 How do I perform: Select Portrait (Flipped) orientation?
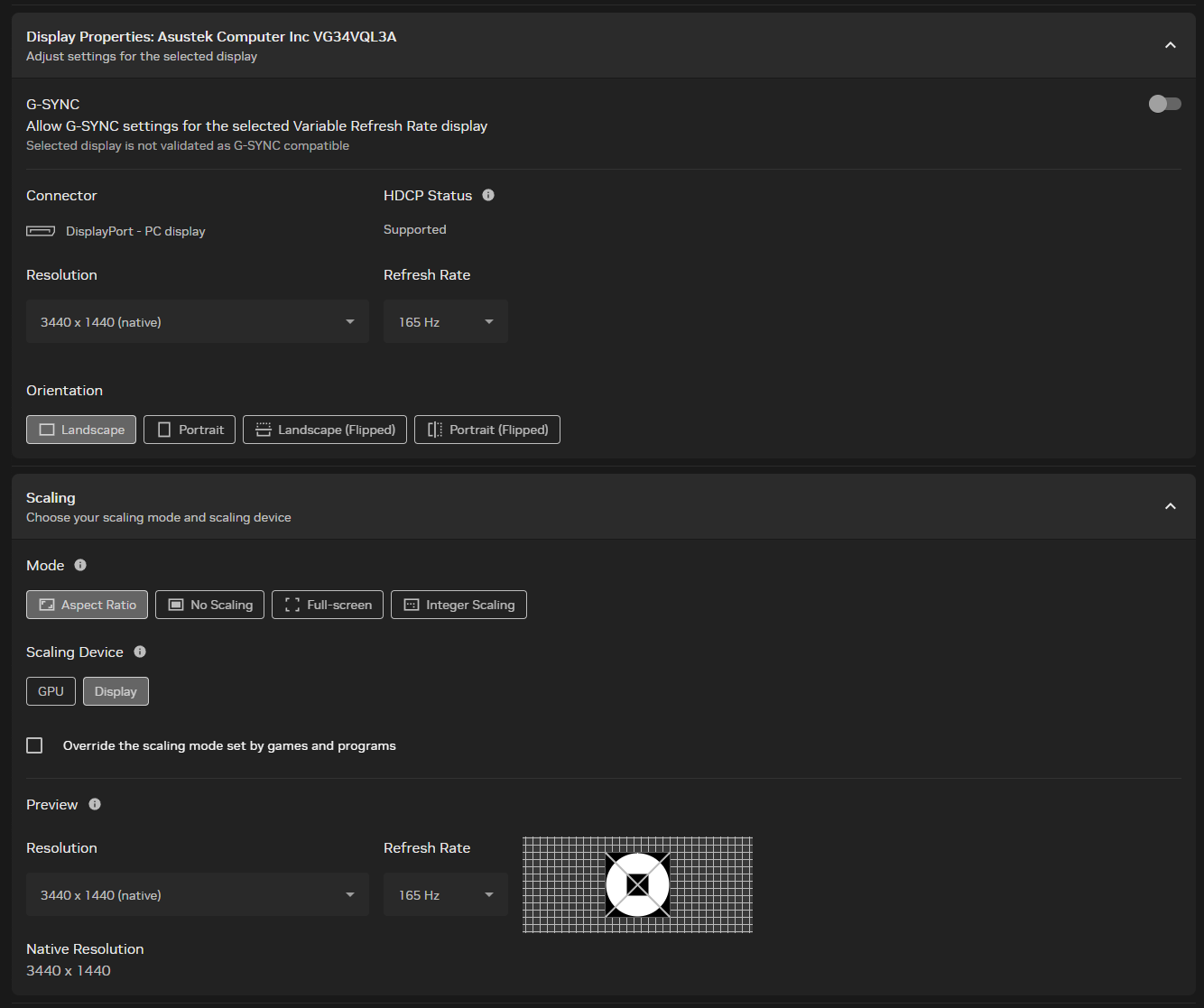487,430
